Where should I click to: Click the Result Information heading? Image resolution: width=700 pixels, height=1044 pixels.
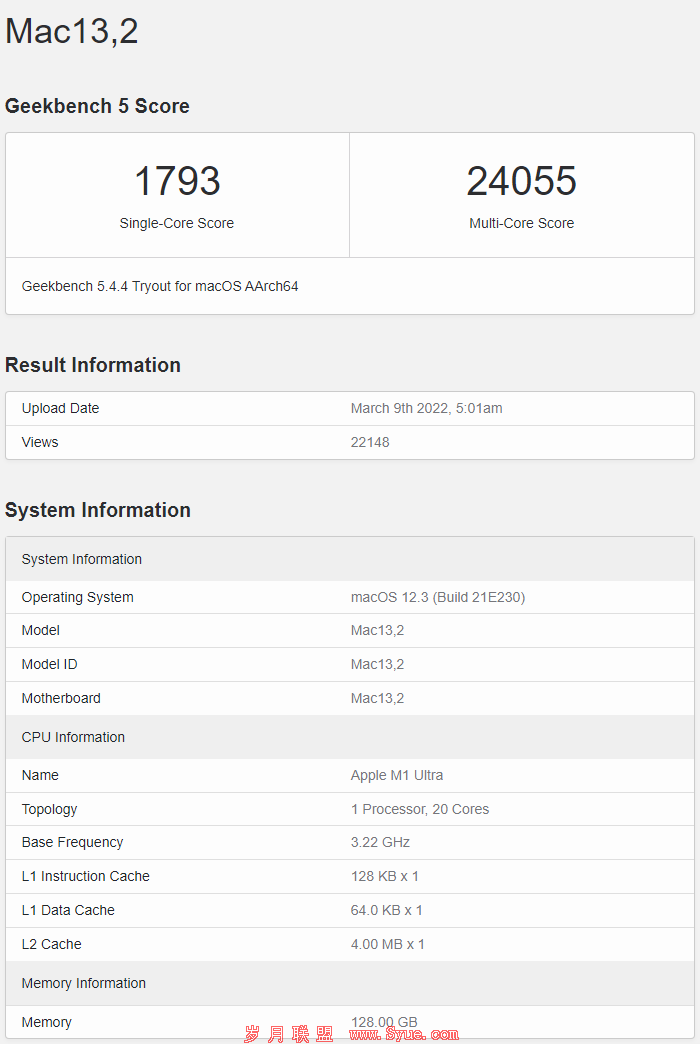click(x=93, y=365)
